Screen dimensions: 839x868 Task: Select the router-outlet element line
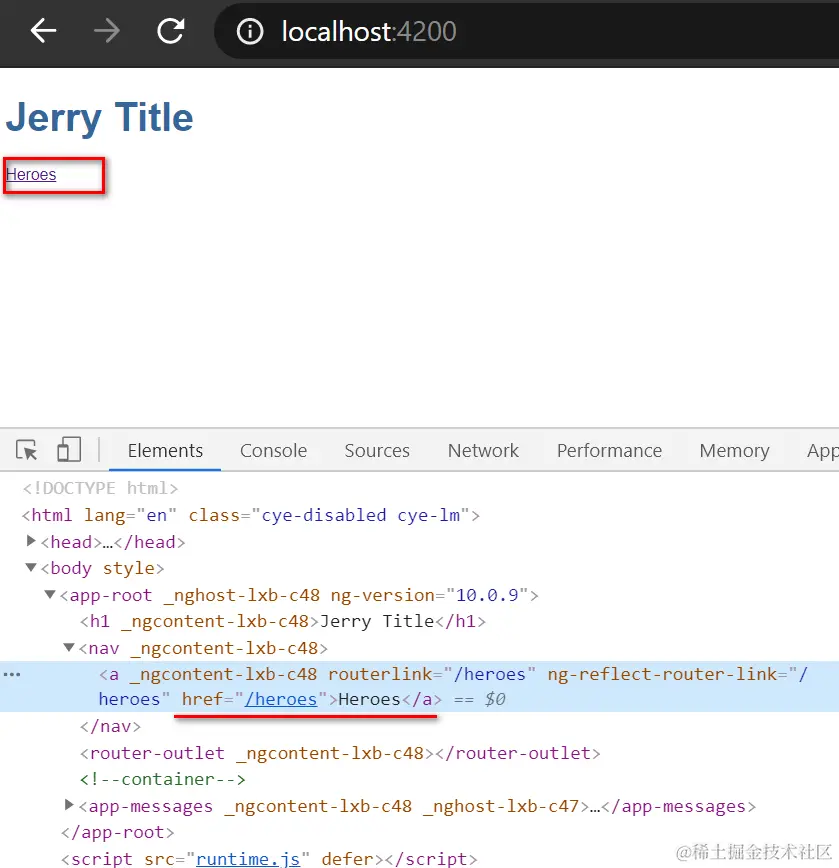pos(340,753)
